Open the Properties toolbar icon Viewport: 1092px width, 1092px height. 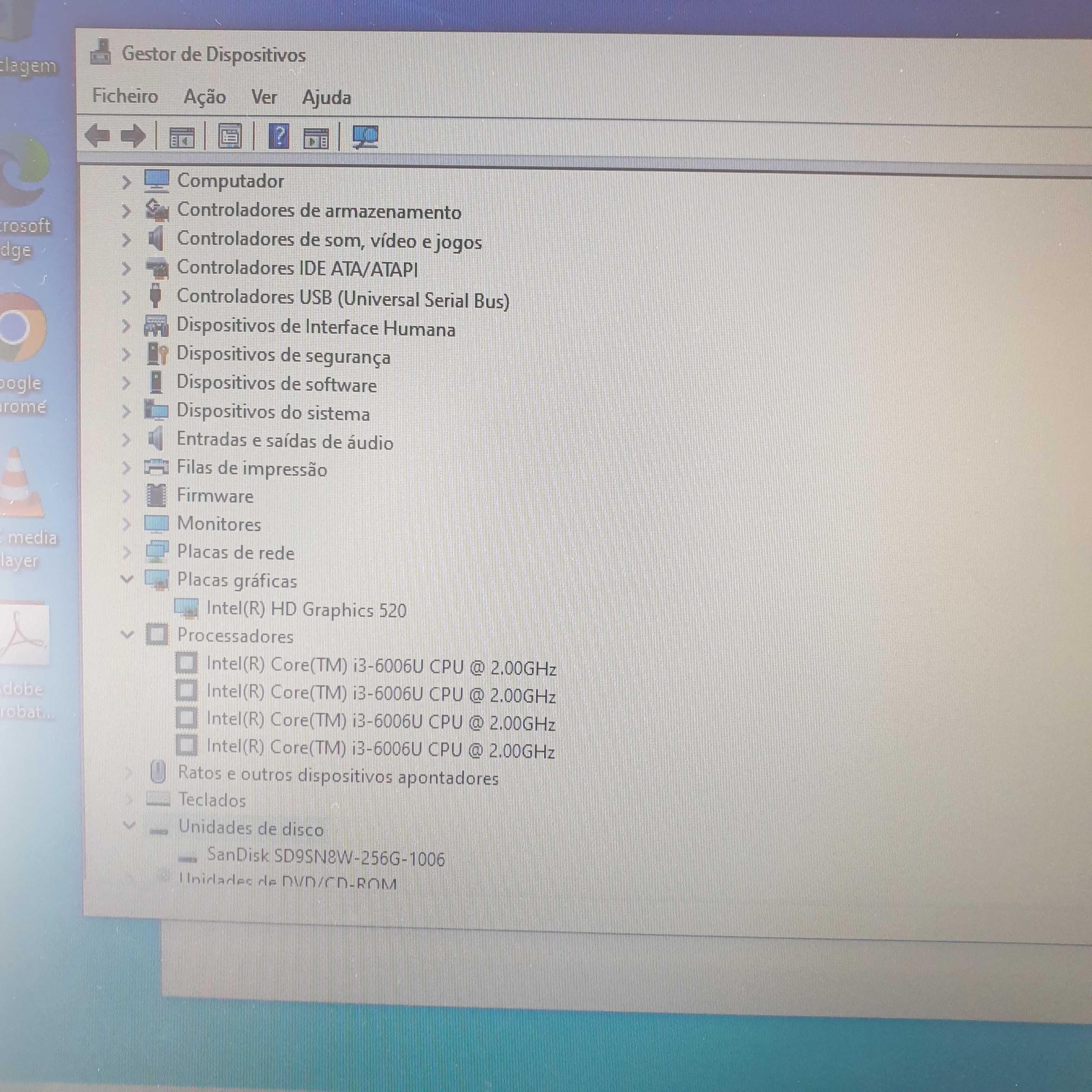click(x=229, y=137)
